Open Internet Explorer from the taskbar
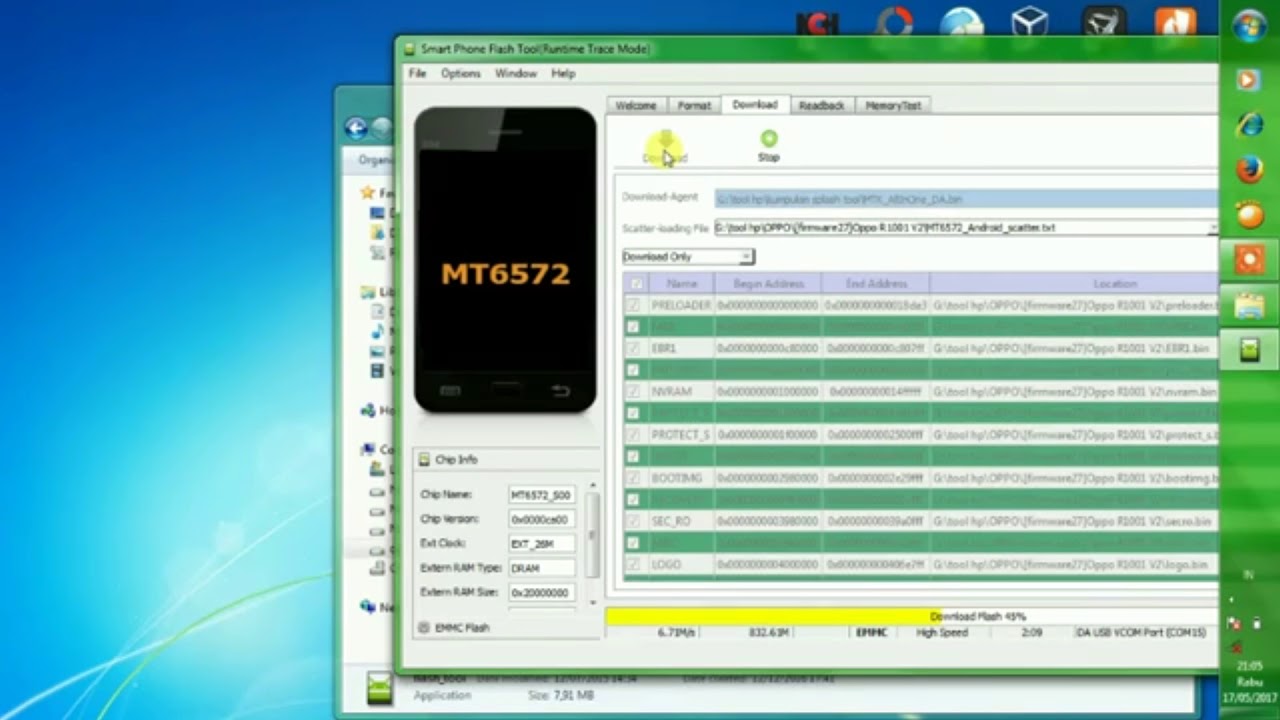Image resolution: width=1280 pixels, height=720 pixels. pyautogui.click(x=1249, y=124)
